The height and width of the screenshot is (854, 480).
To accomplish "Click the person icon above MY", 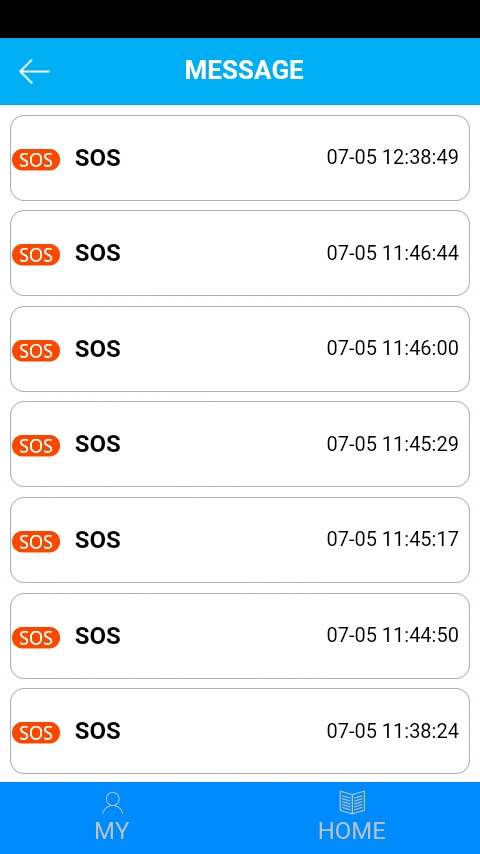I will (x=112, y=803).
